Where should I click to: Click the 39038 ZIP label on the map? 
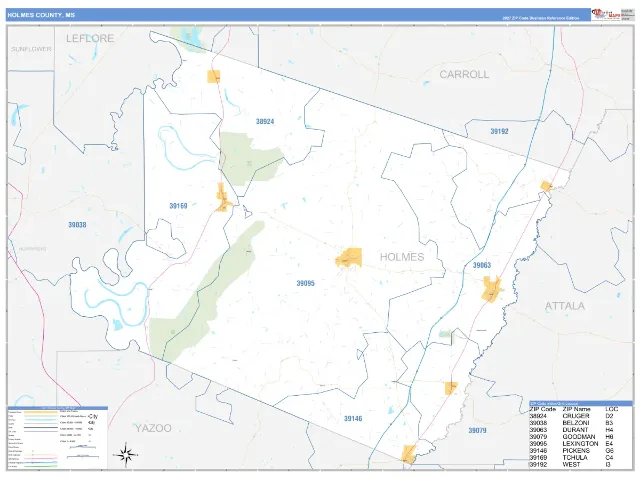pyautogui.click(x=77, y=224)
